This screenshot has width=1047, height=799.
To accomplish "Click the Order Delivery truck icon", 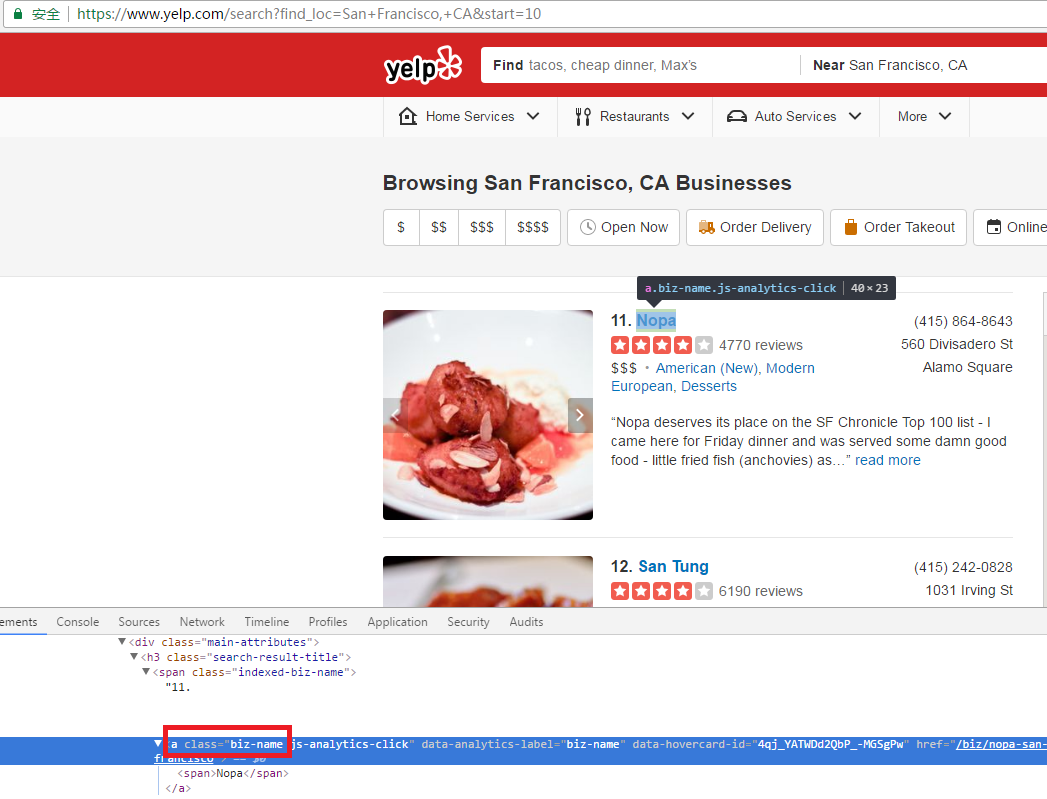I will 706,227.
